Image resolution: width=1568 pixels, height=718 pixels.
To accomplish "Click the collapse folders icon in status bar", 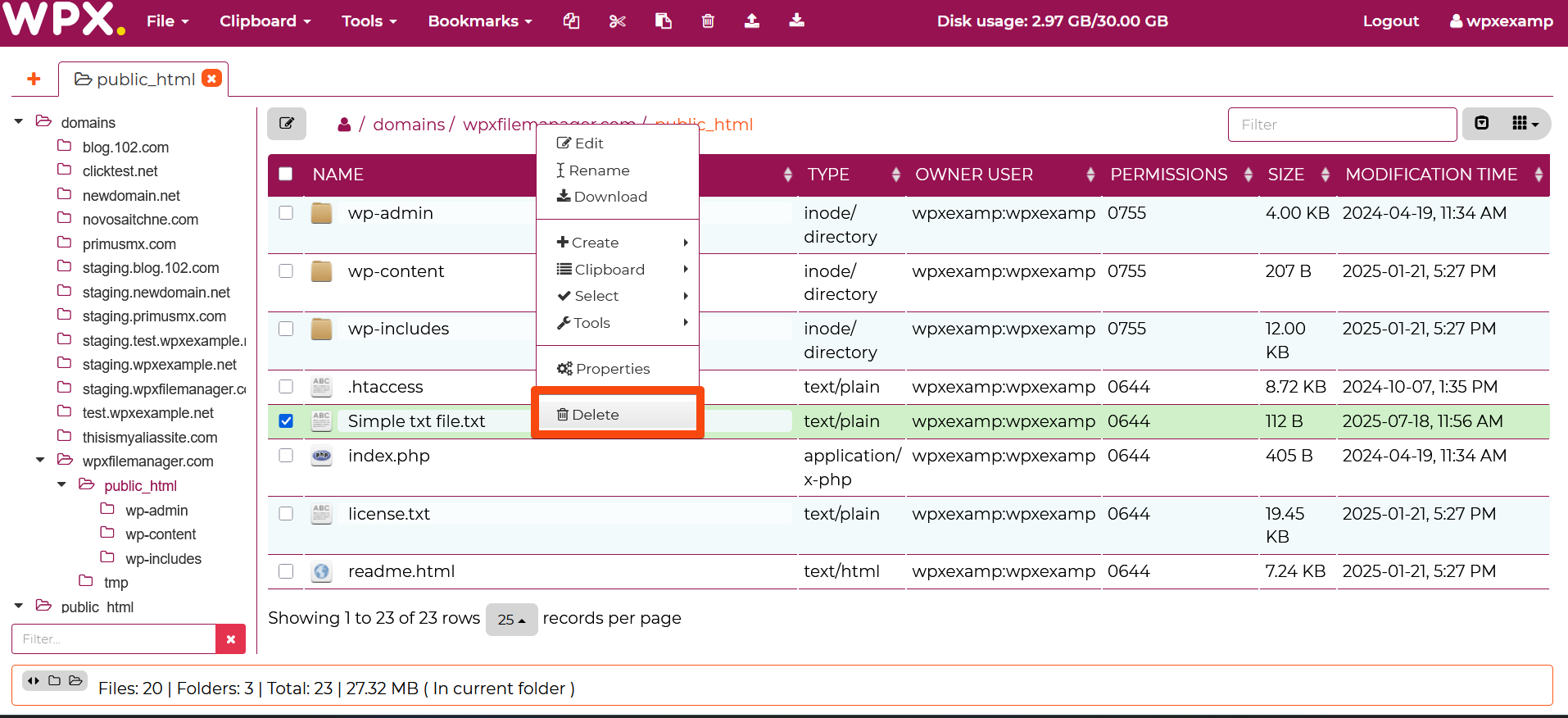I will (x=54, y=680).
